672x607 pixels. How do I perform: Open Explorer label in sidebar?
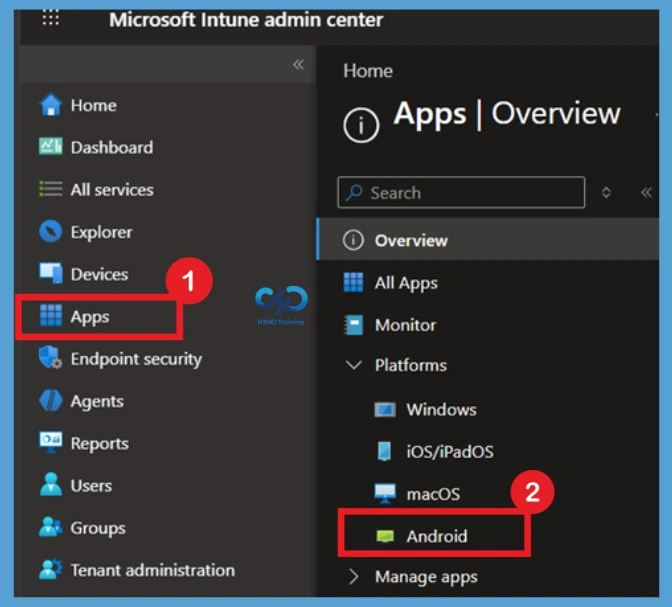[102, 232]
